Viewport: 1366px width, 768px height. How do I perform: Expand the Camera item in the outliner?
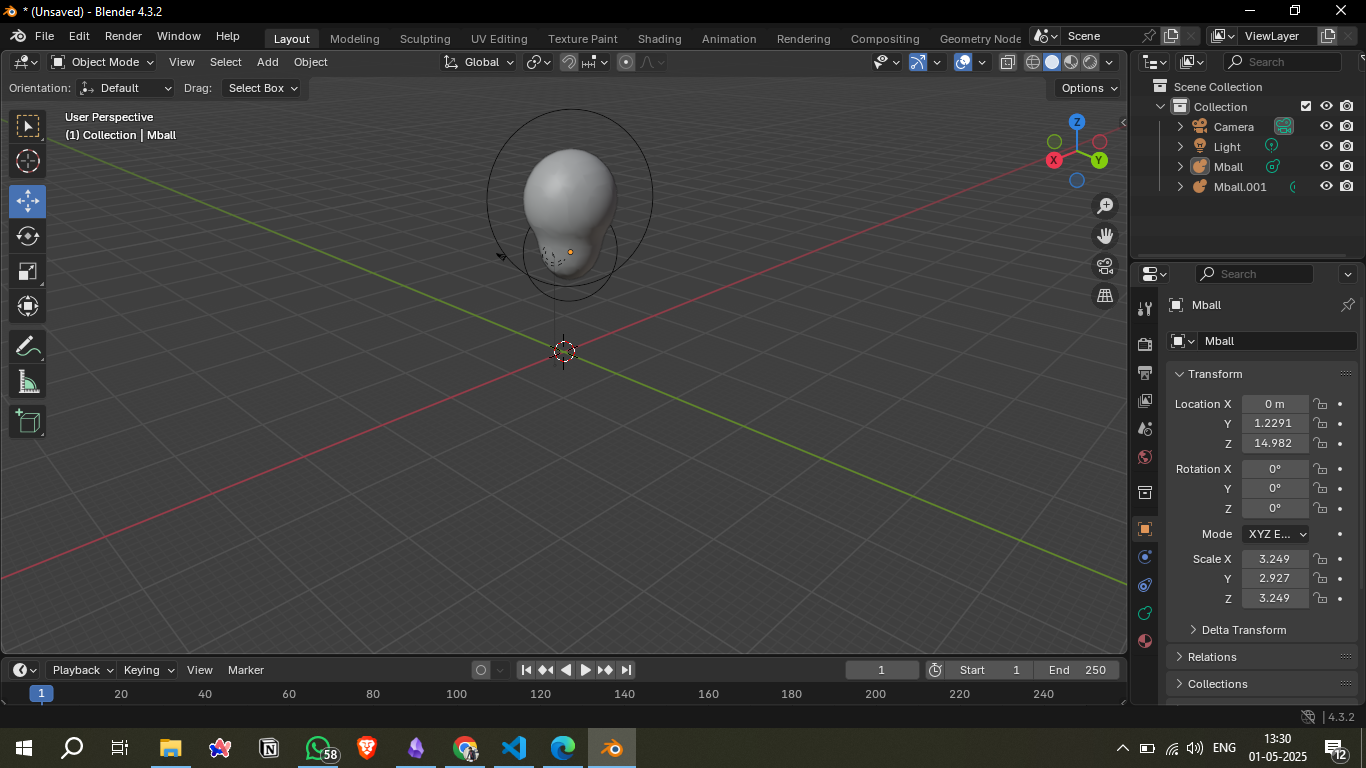click(x=1180, y=127)
